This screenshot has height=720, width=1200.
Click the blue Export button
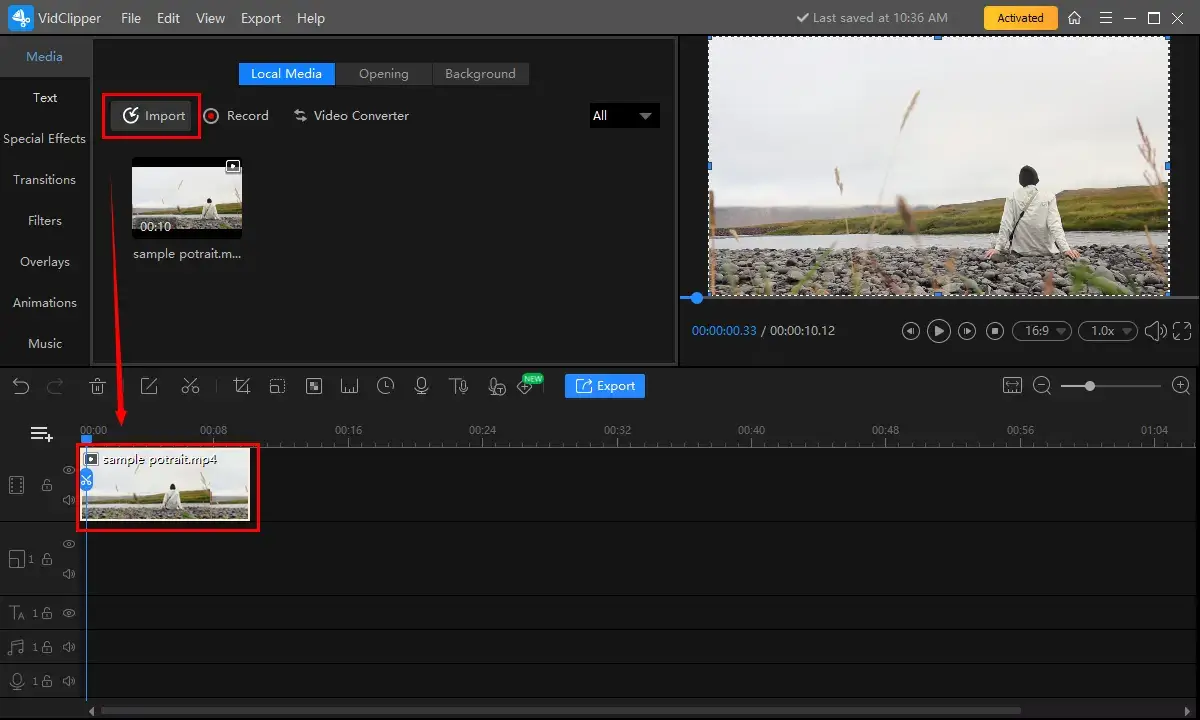pyautogui.click(x=605, y=386)
